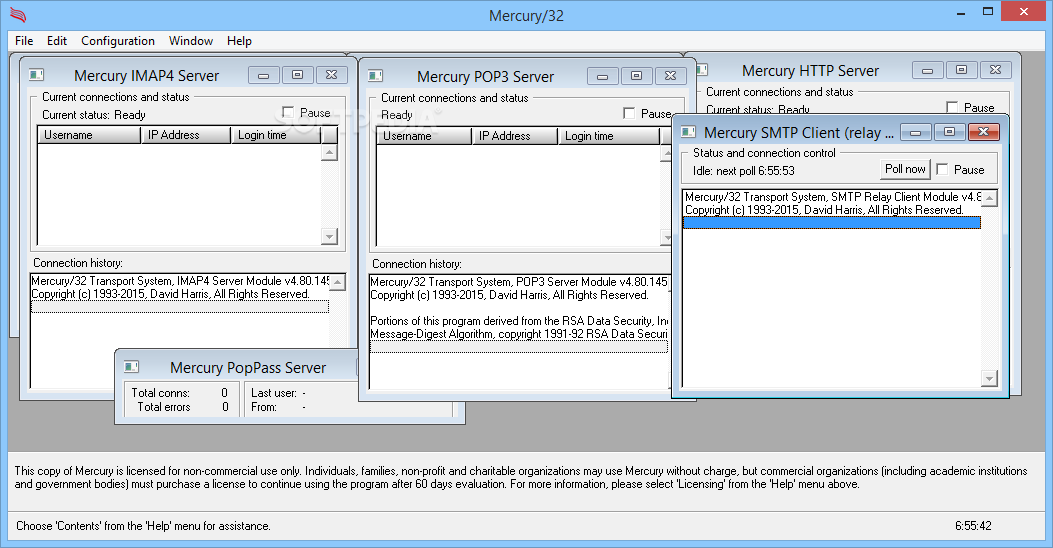Maximize the main Mercury/32 window
The height and width of the screenshot is (548, 1053).
tap(988, 11)
